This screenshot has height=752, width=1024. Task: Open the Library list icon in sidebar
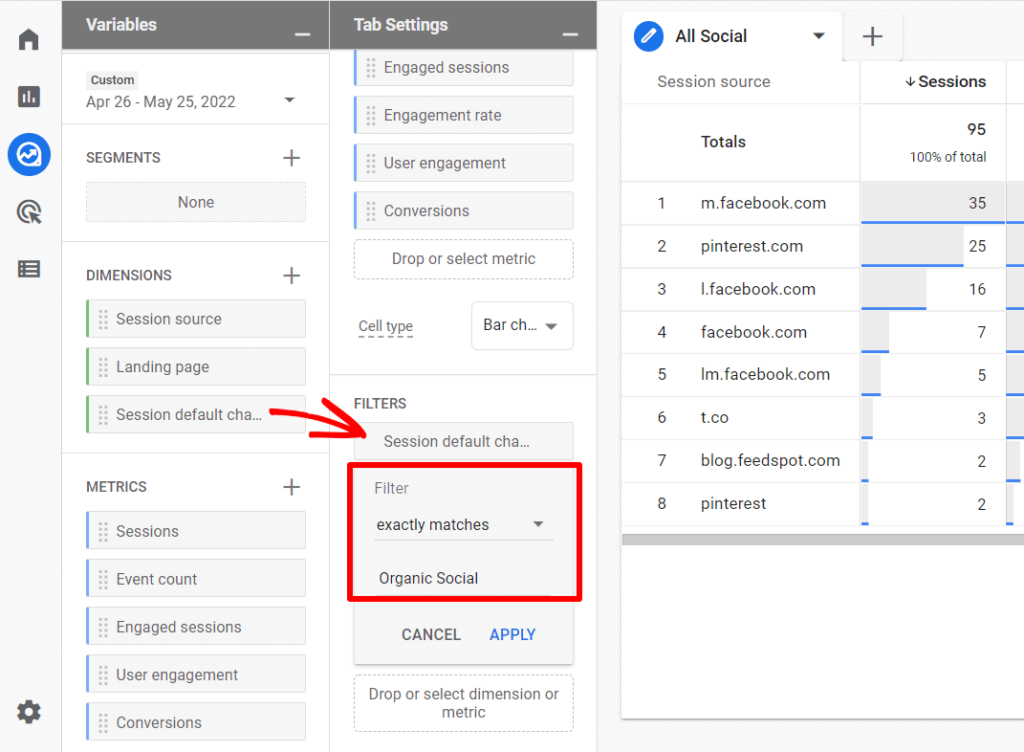click(28, 269)
